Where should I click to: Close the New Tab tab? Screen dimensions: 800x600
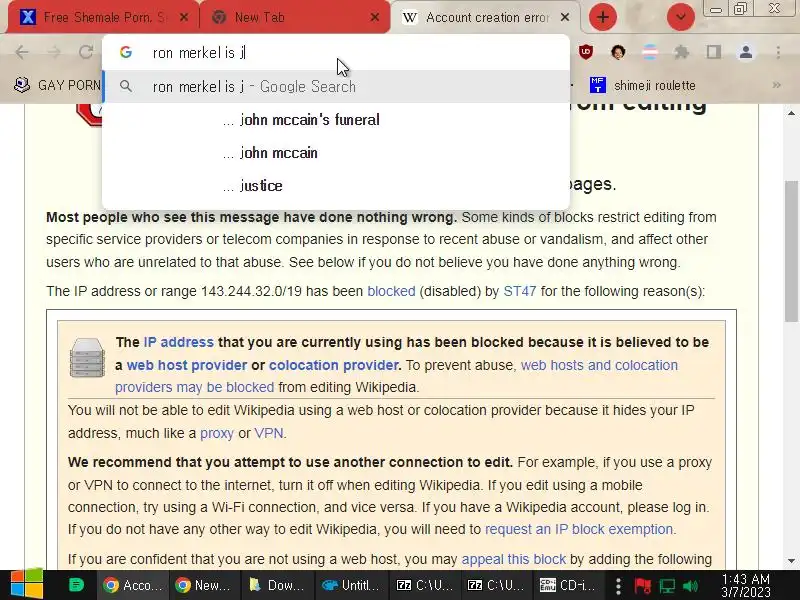pyautogui.click(x=374, y=17)
